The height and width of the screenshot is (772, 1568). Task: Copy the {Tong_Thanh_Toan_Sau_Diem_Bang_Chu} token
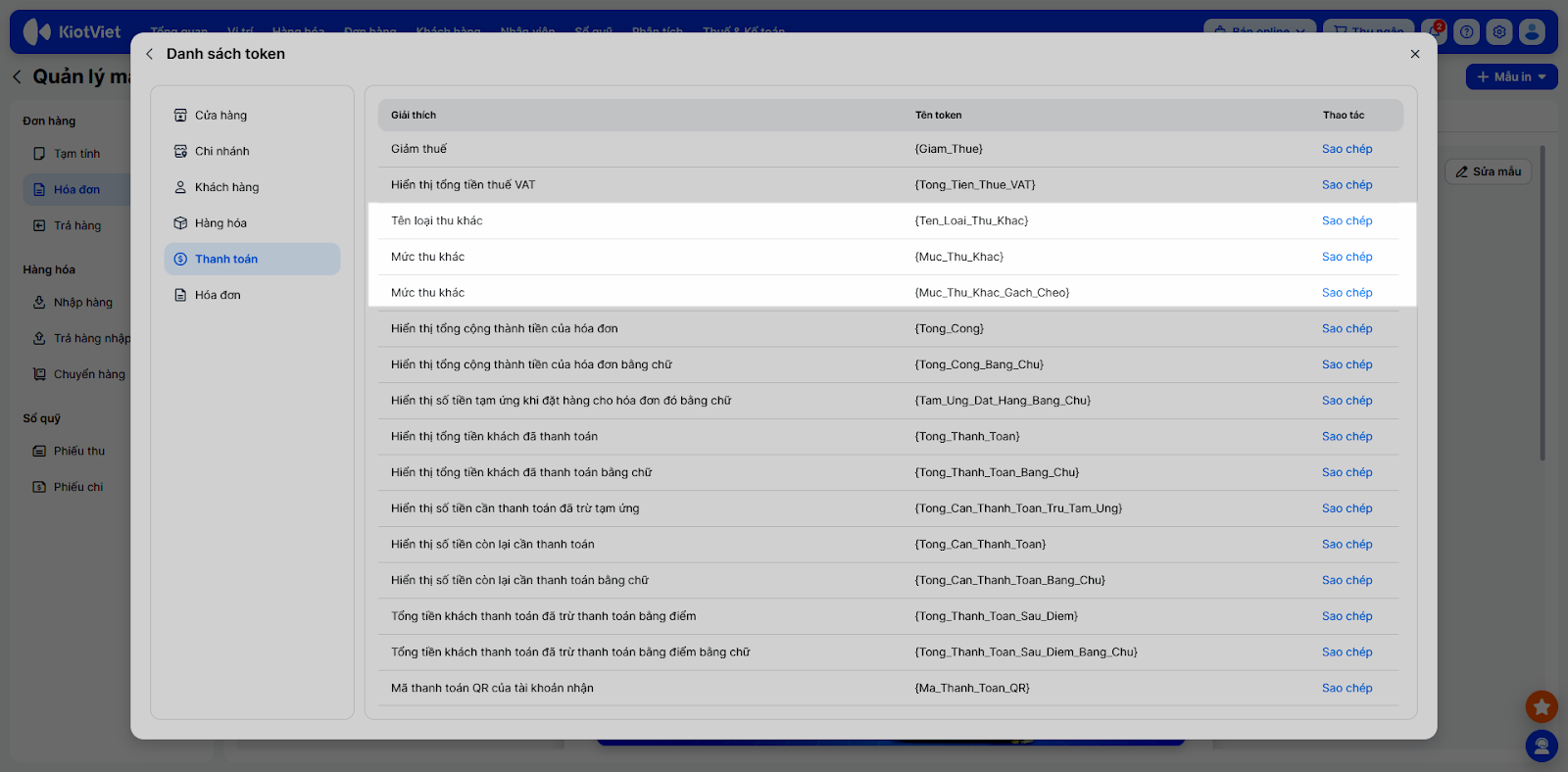(x=1347, y=652)
